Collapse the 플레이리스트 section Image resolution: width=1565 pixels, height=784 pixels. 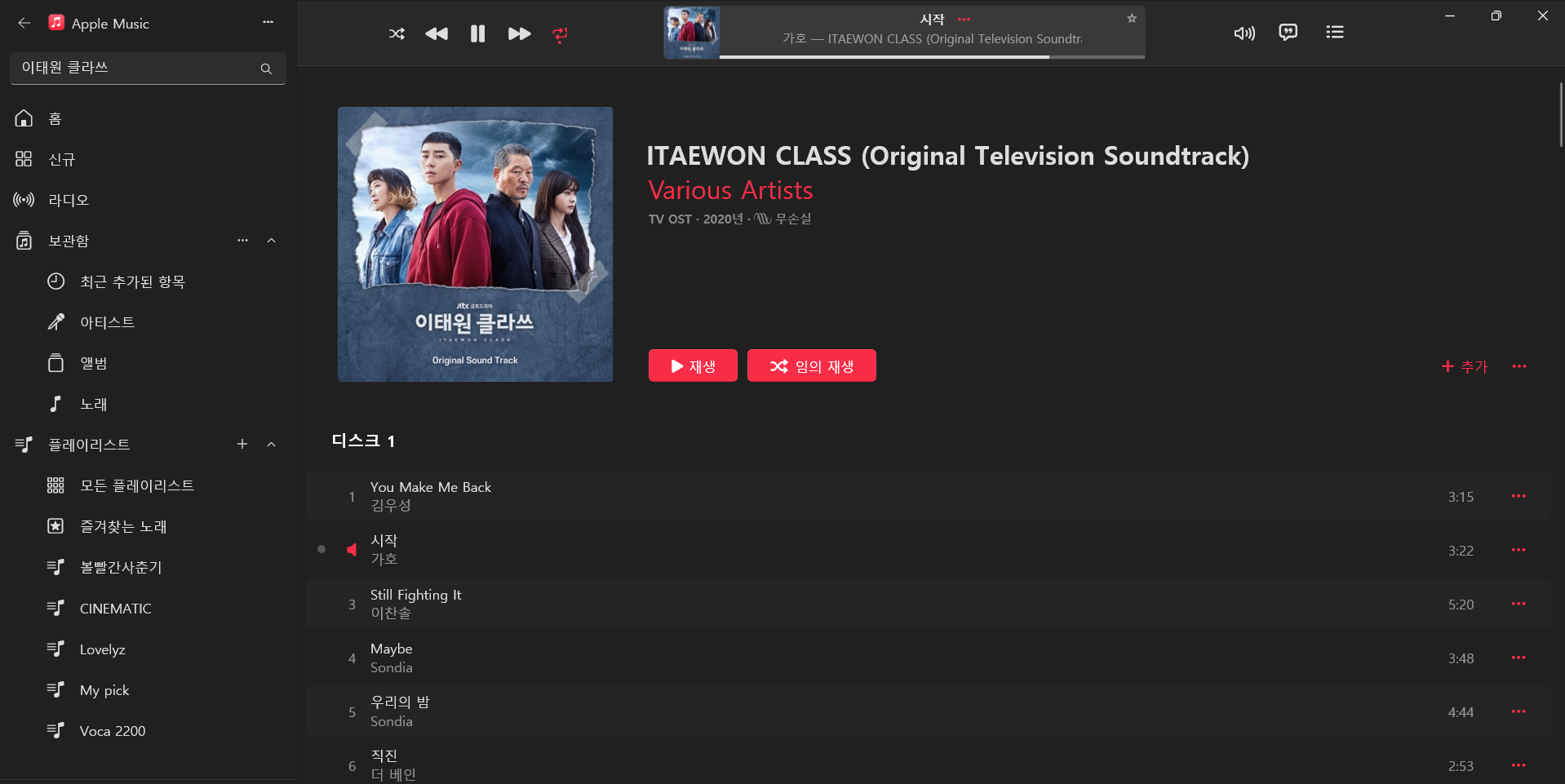(272, 445)
